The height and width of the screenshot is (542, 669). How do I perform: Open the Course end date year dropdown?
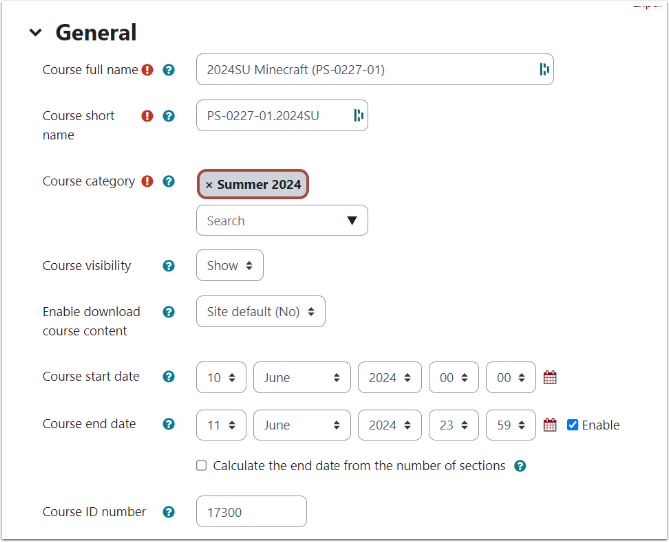[389, 425]
